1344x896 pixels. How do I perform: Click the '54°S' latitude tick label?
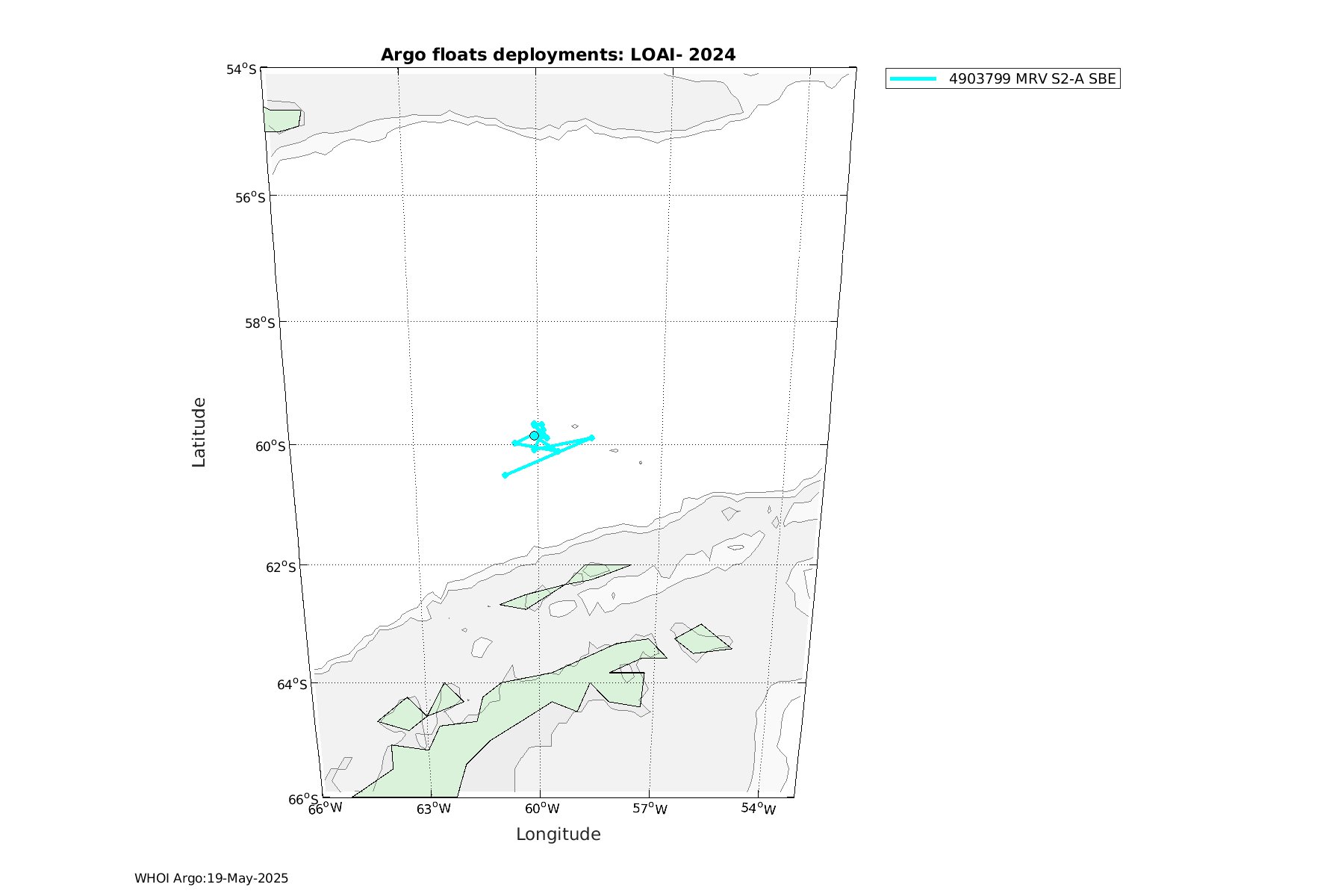coord(241,69)
